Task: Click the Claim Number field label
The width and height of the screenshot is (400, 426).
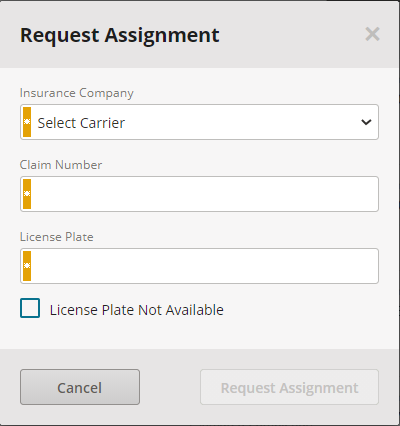Action: pos(61,165)
